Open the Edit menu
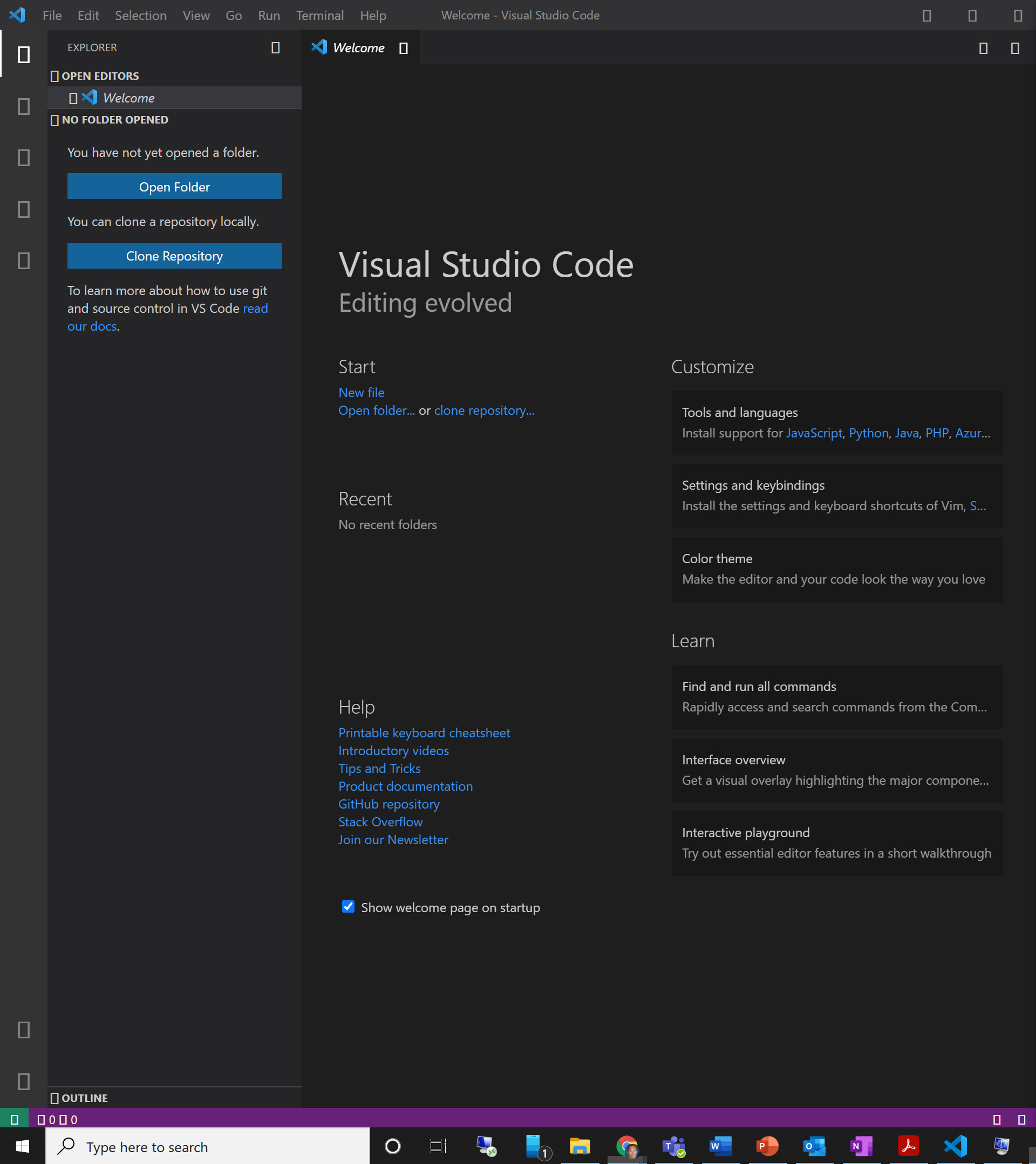This screenshot has height=1164, width=1036. point(88,16)
